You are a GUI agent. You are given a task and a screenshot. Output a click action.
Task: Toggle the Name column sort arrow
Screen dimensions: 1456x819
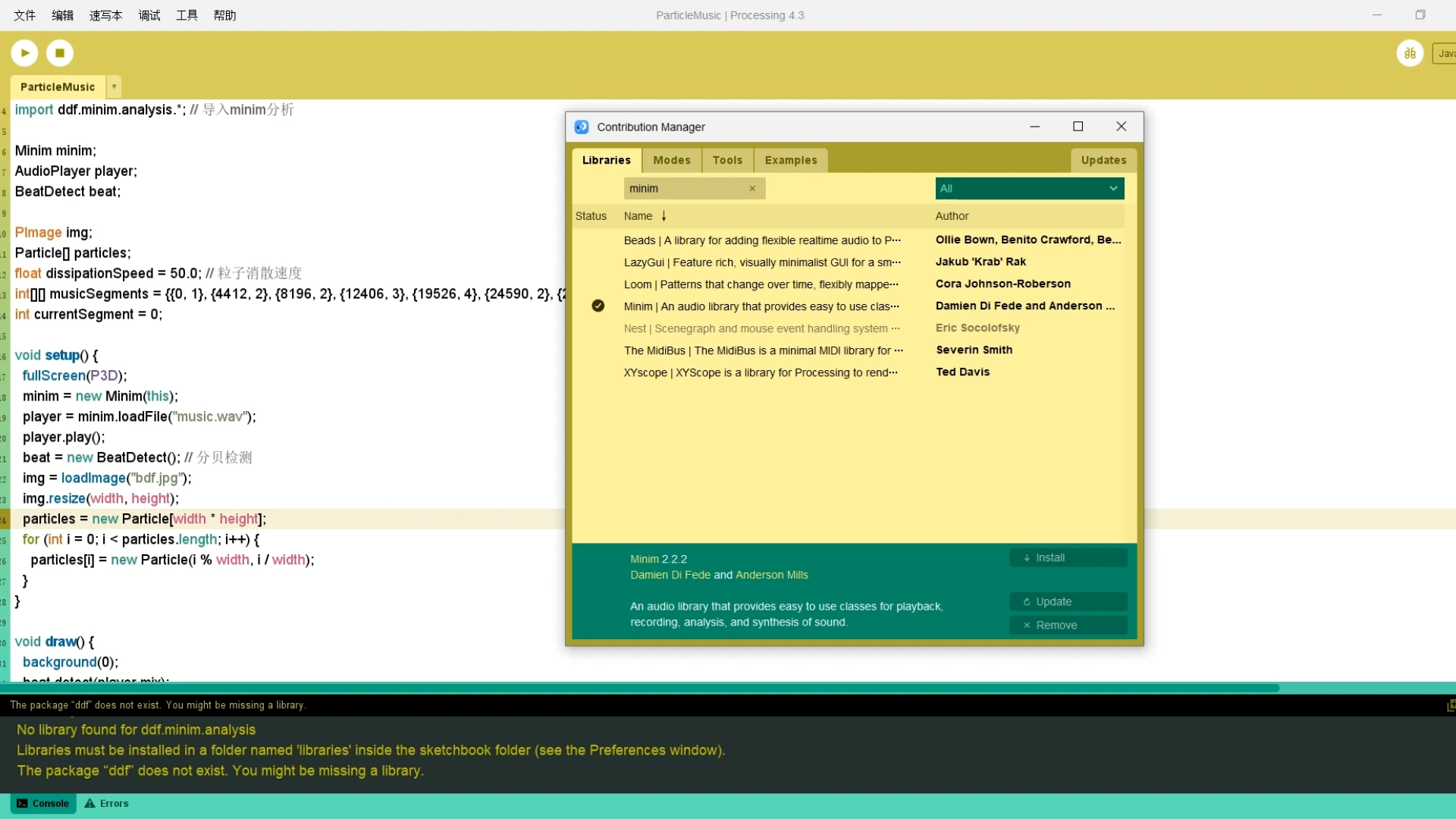tap(664, 216)
